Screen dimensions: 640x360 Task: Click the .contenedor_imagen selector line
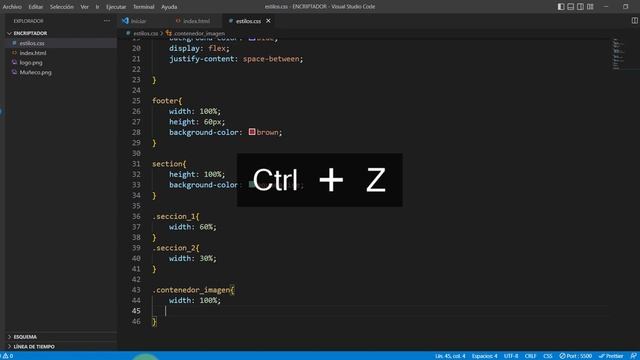pyautogui.click(x=193, y=290)
